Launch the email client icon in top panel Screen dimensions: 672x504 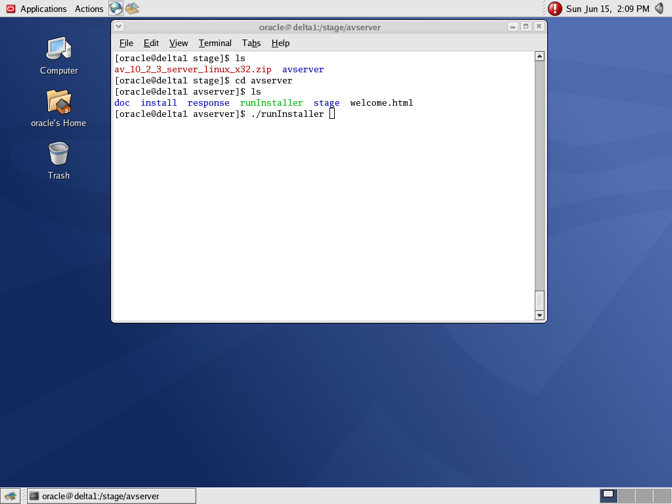132,8
